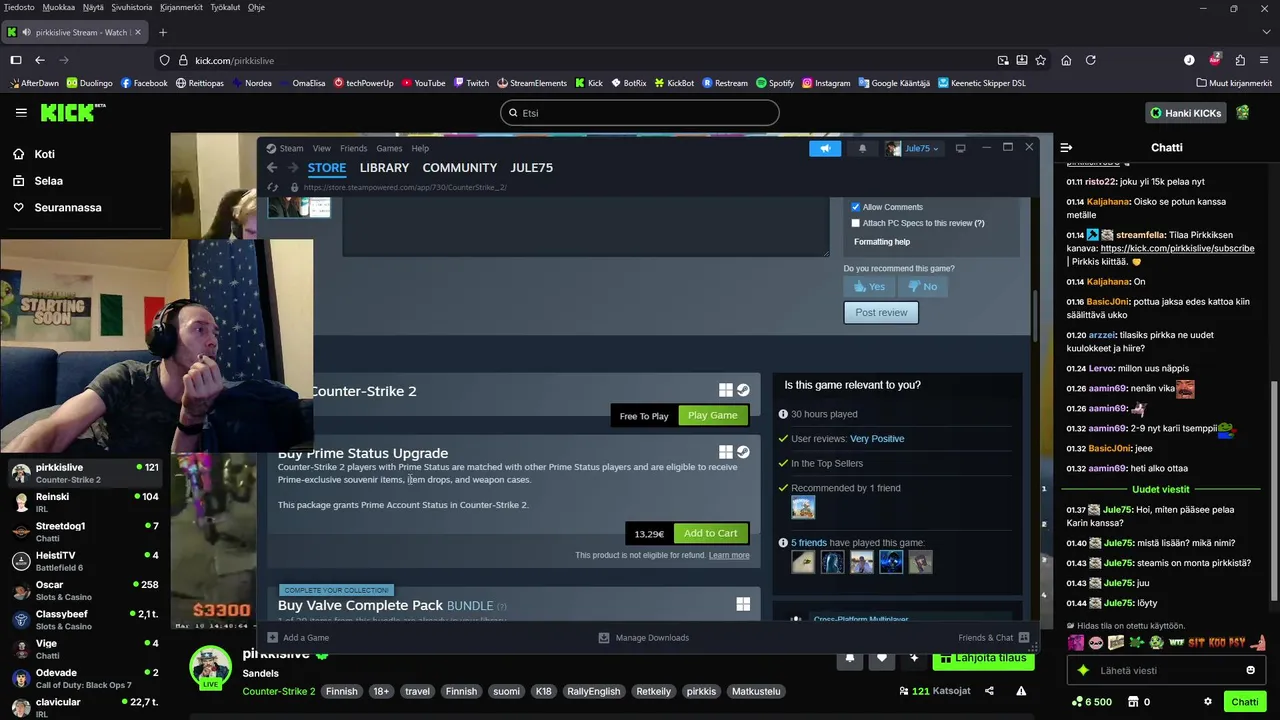Select the Matkustelu tag
The width and height of the screenshot is (1280, 720).
(756, 691)
